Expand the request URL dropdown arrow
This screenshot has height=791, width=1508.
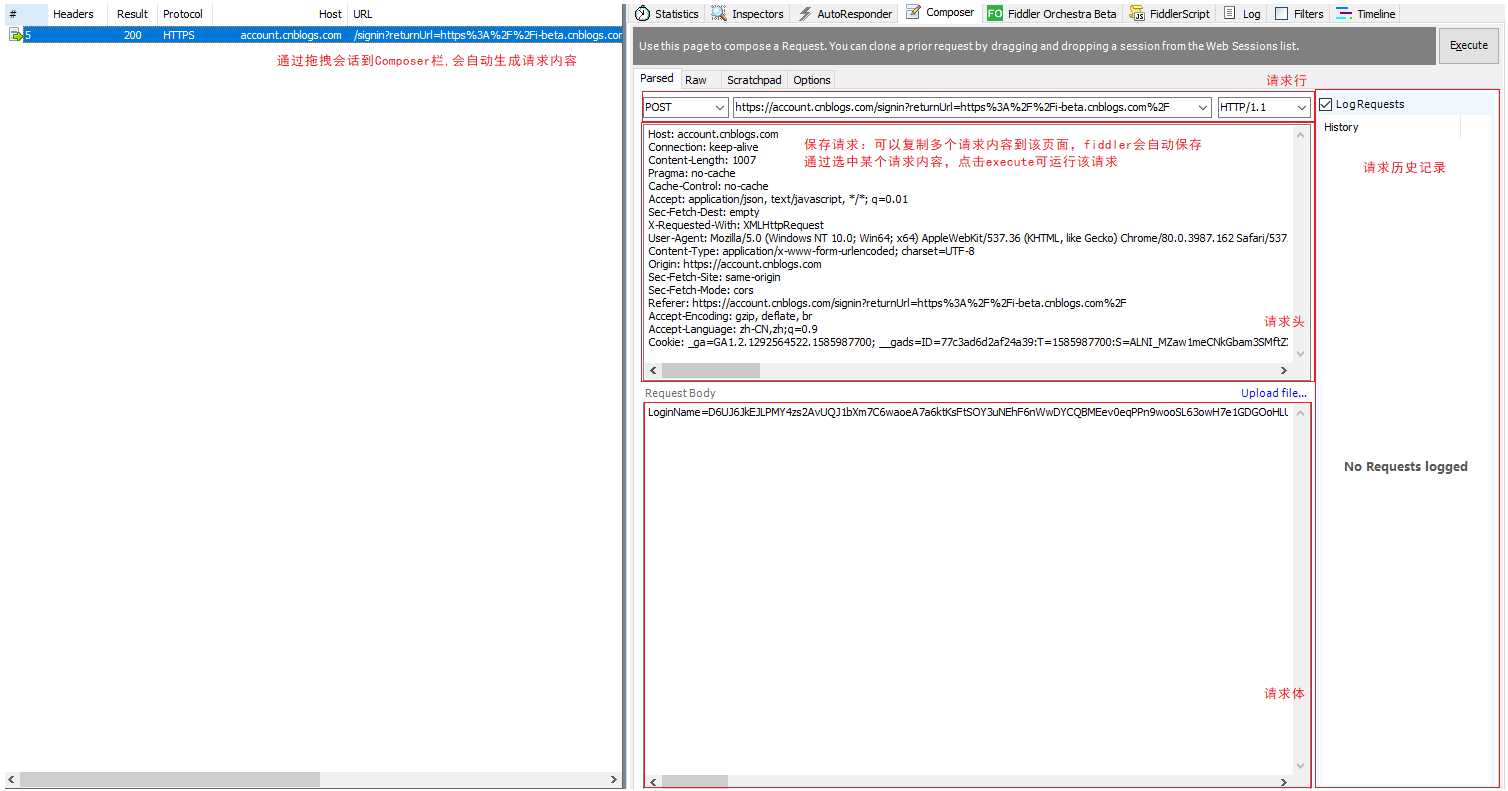(x=1202, y=107)
